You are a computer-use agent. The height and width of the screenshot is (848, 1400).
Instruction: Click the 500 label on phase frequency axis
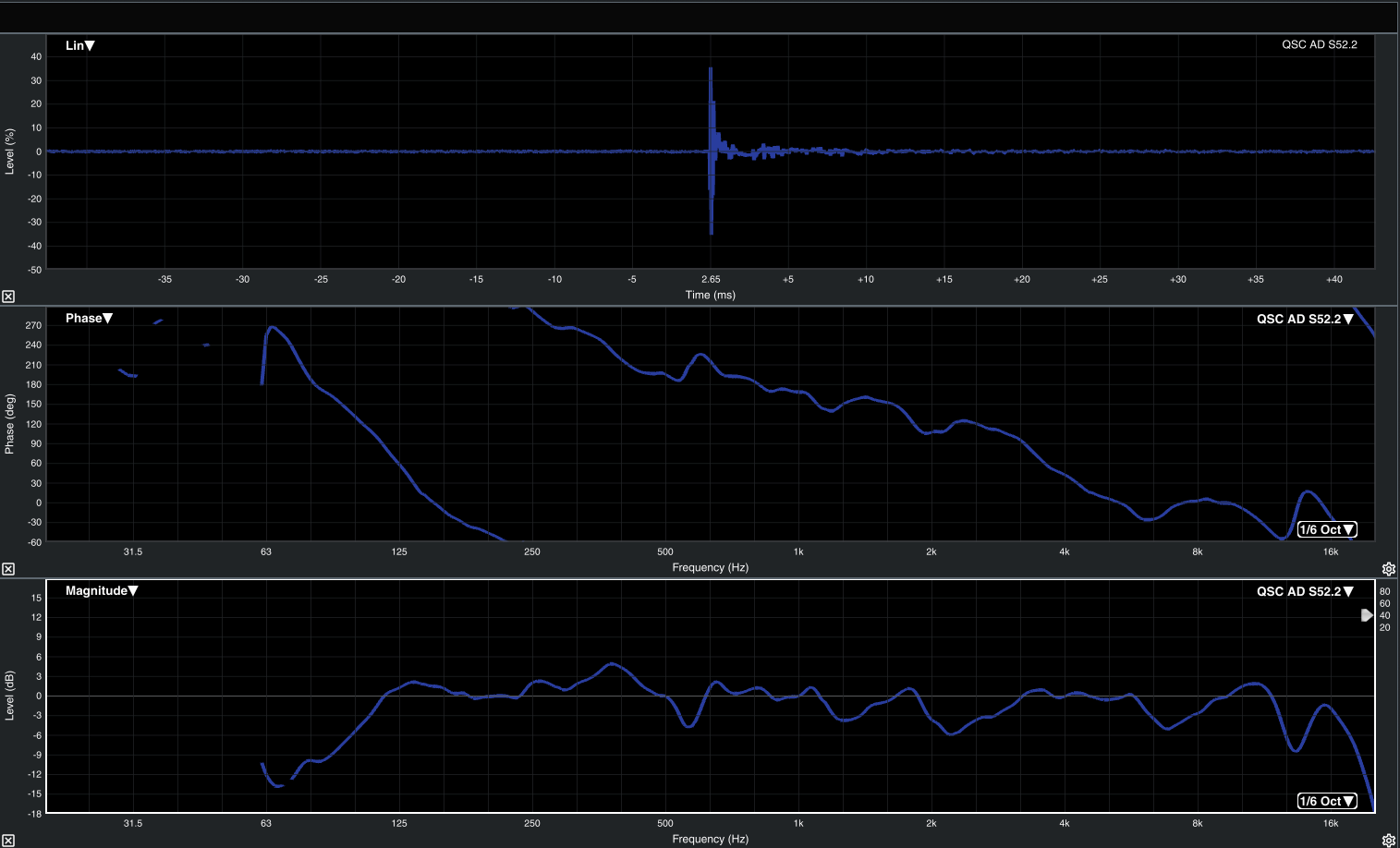[665, 551]
